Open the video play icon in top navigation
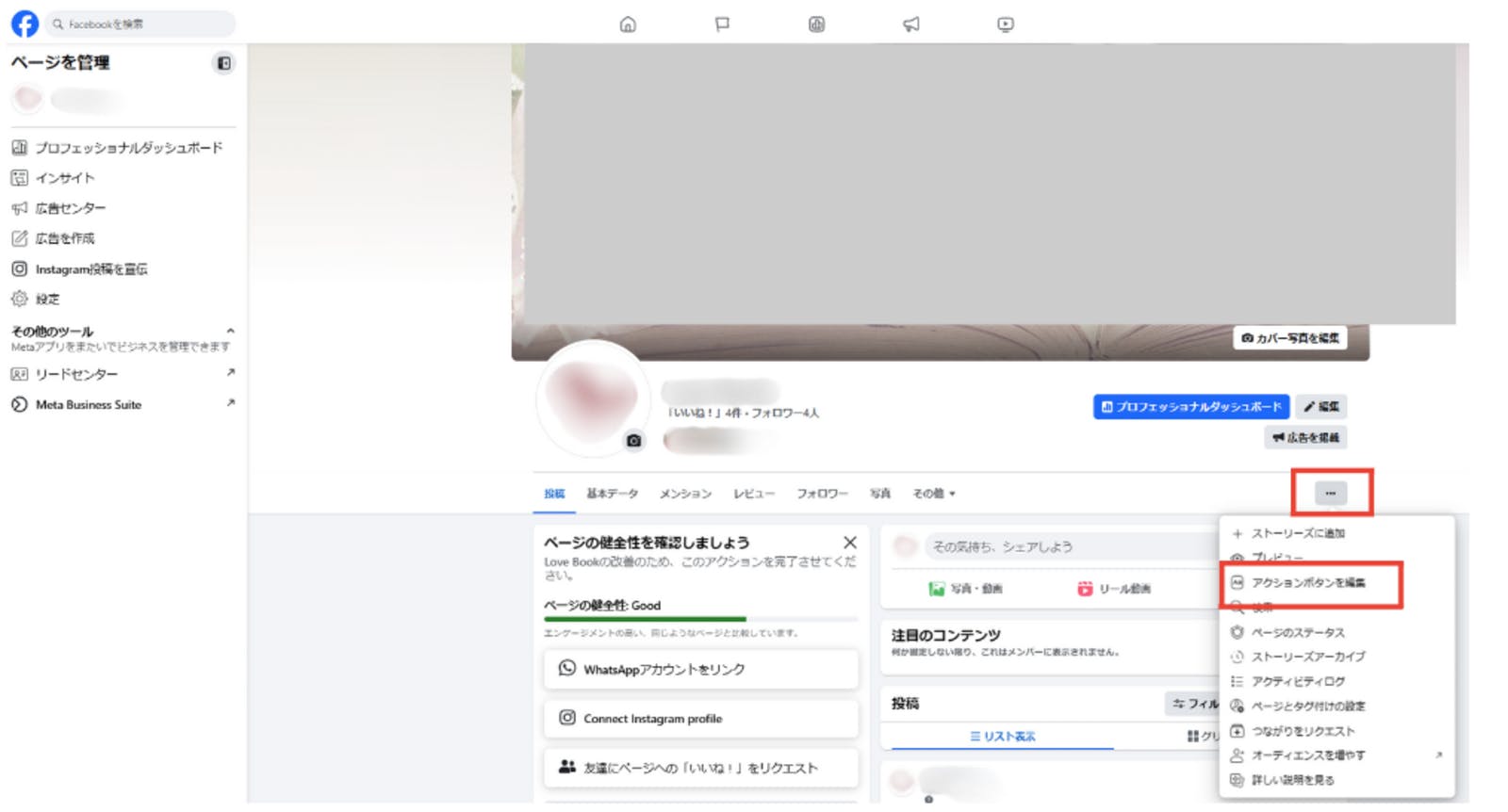 point(1006,24)
